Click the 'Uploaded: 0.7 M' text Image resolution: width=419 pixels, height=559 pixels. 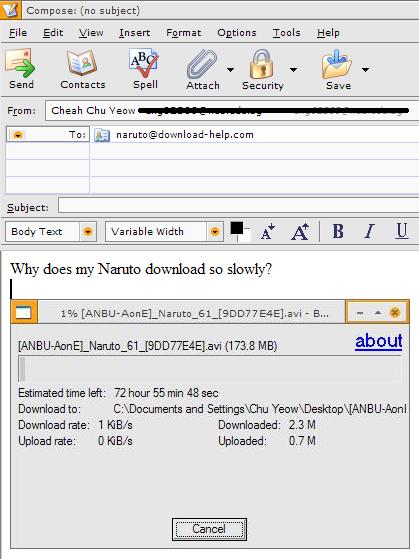267,441
